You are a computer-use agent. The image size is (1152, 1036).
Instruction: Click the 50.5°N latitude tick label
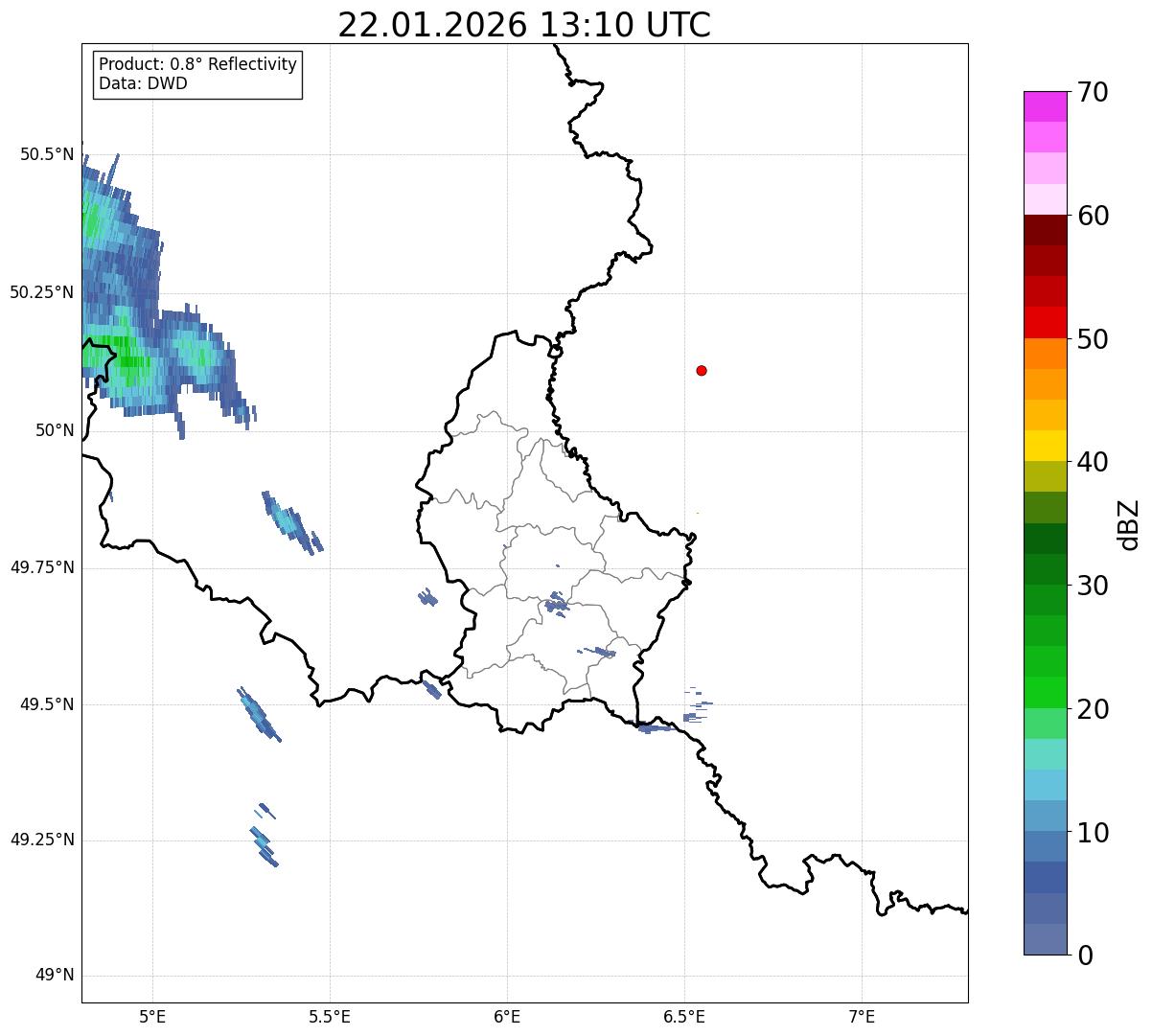[x=47, y=154]
